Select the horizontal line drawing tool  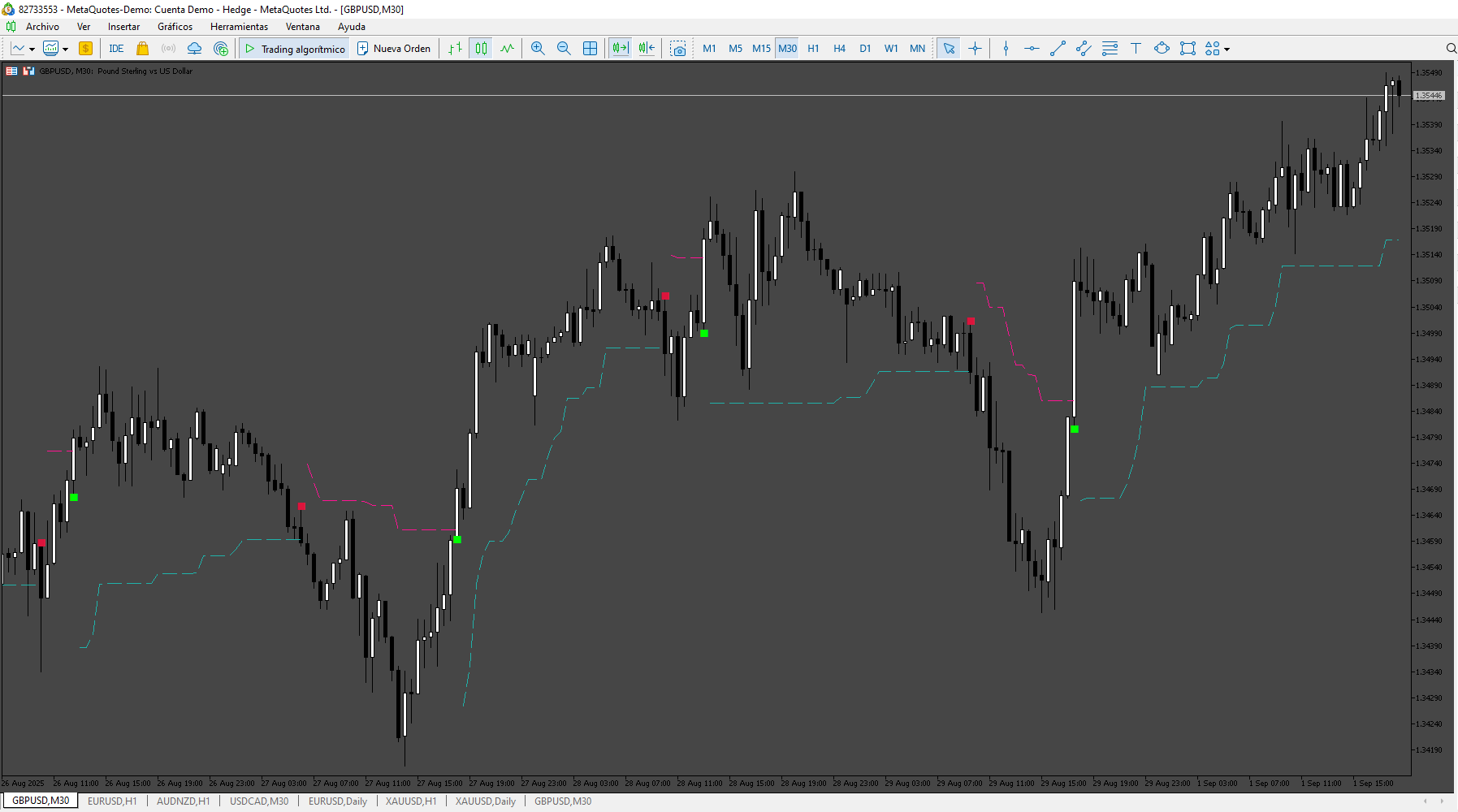pos(1032,49)
